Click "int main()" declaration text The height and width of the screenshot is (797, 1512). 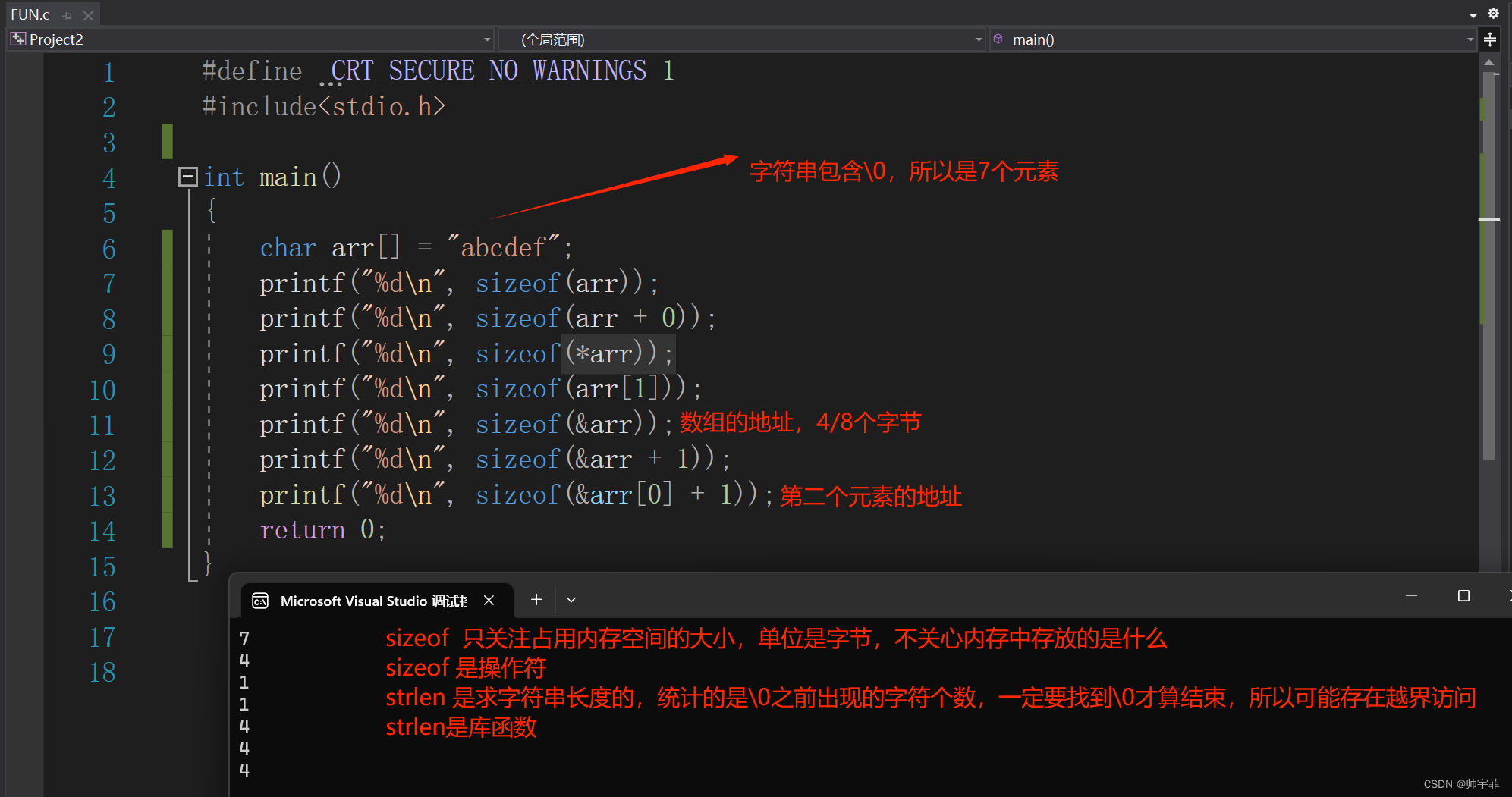pos(272,177)
